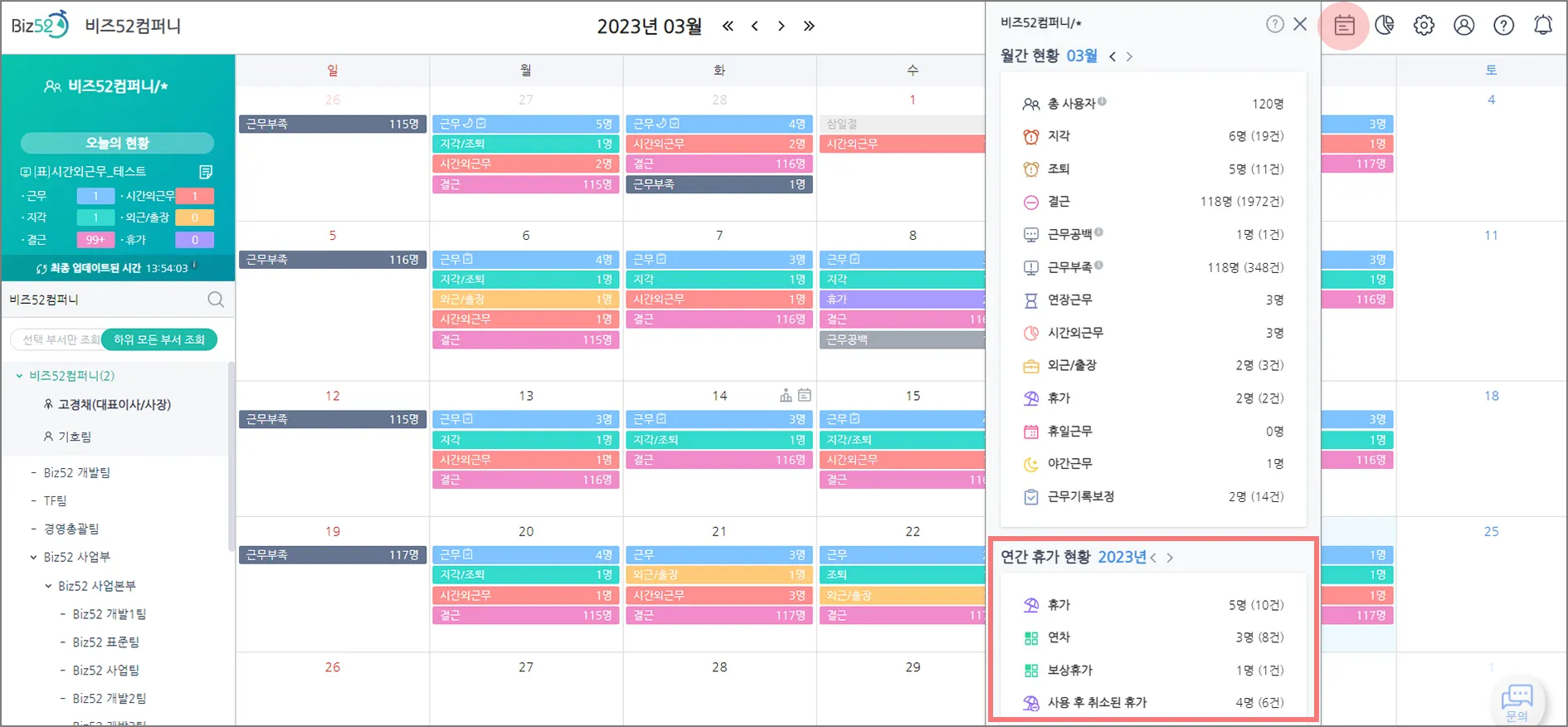Collapse the 비즈52컴퍼니(2) tree node
This screenshot has height=727, width=1568.
point(19,376)
